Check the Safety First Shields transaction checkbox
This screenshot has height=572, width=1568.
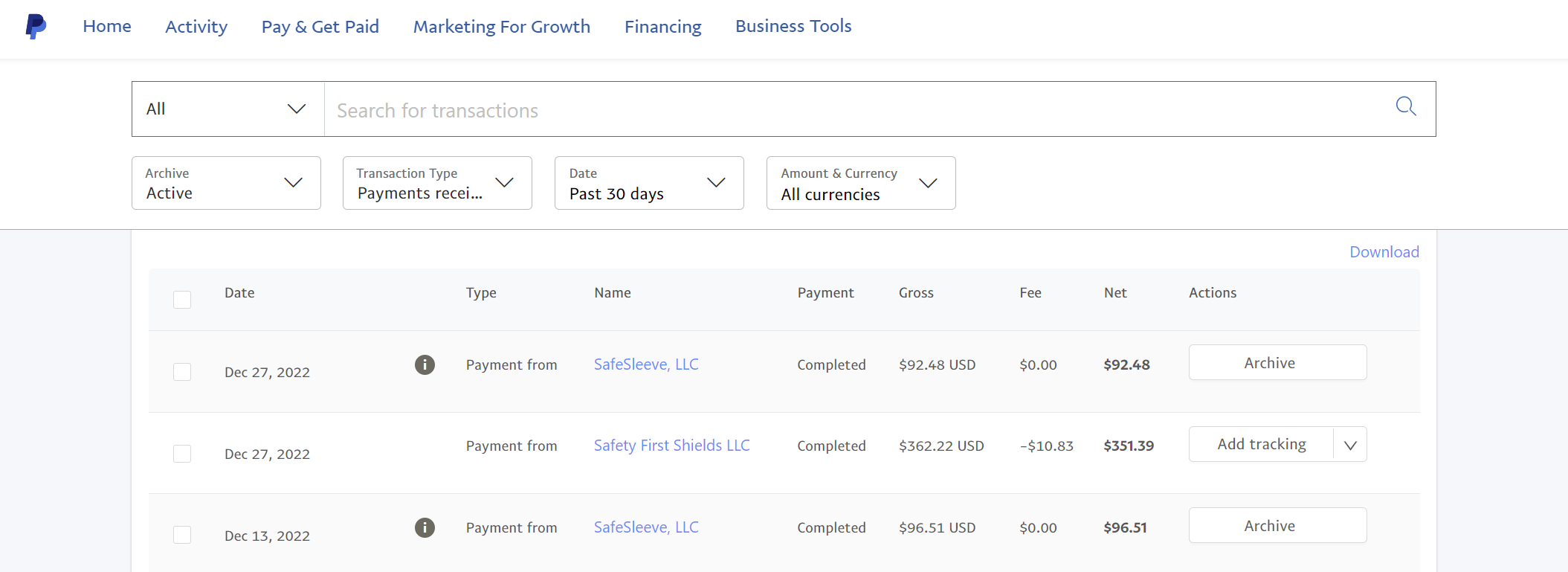pyautogui.click(x=182, y=453)
